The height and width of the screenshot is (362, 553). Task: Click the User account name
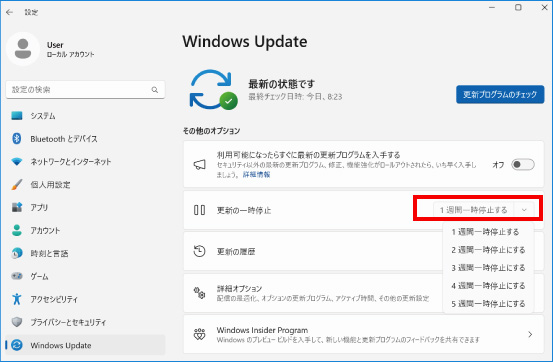pyautogui.click(x=55, y=45)
